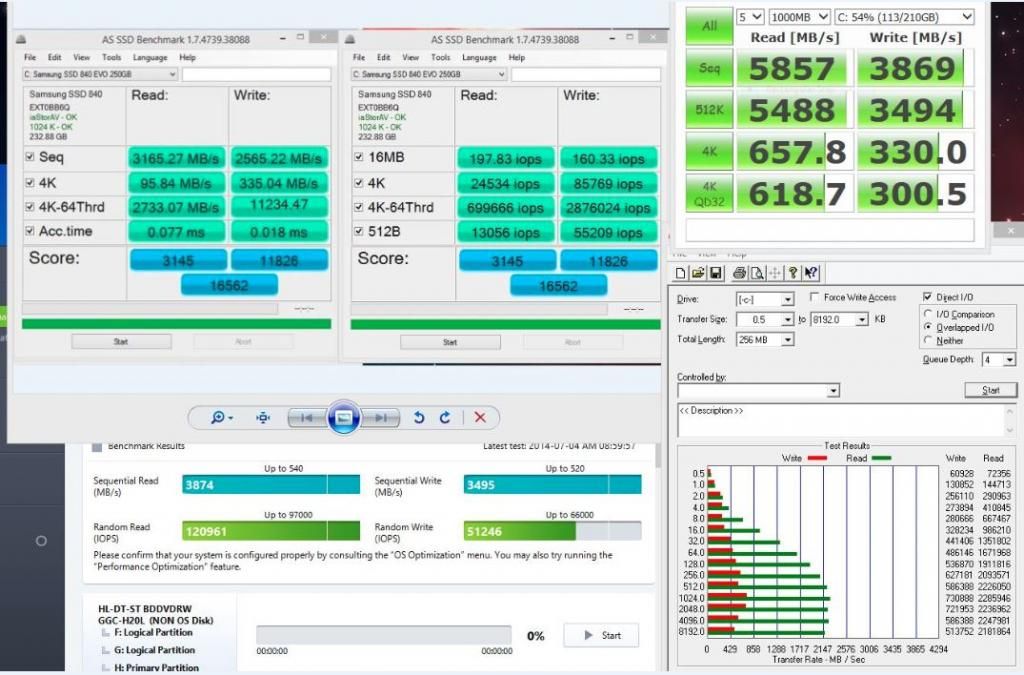Viewport: 1024px width, 675px height.
Task: Click the F: Logical Partition drive icon
Action: [x=106, y=633]
